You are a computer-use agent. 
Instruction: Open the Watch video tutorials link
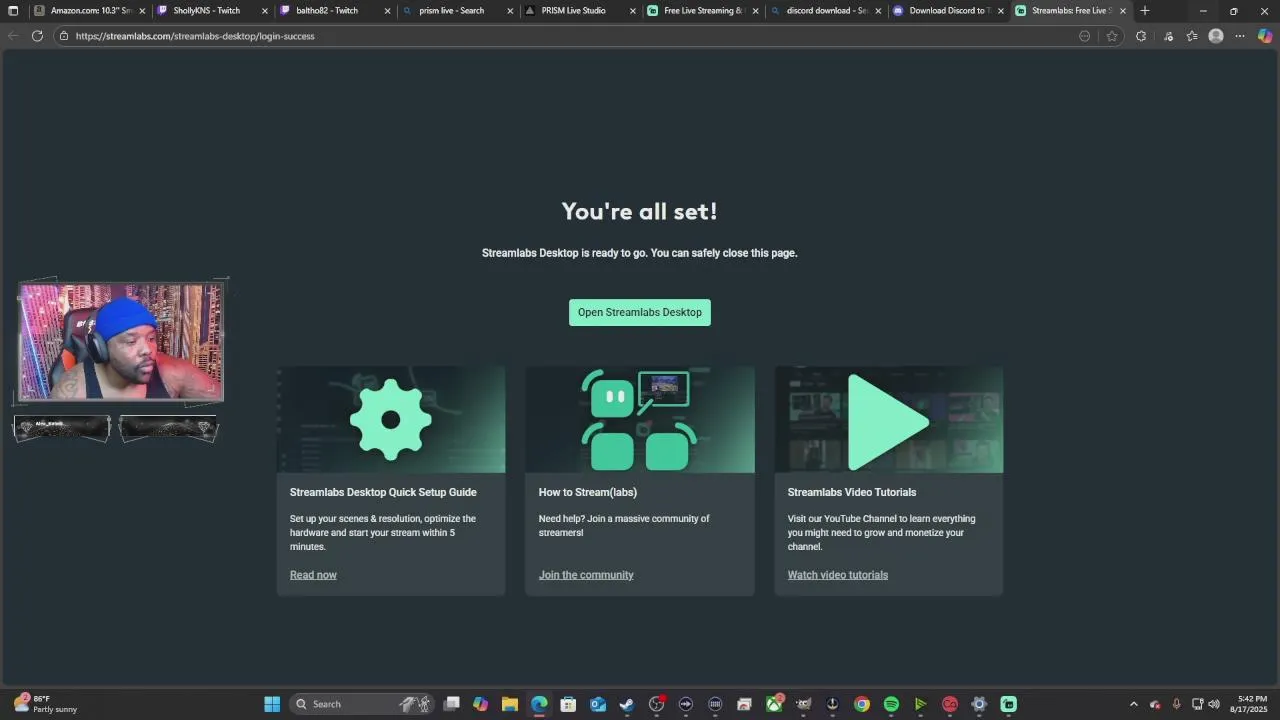pos(837,575)
